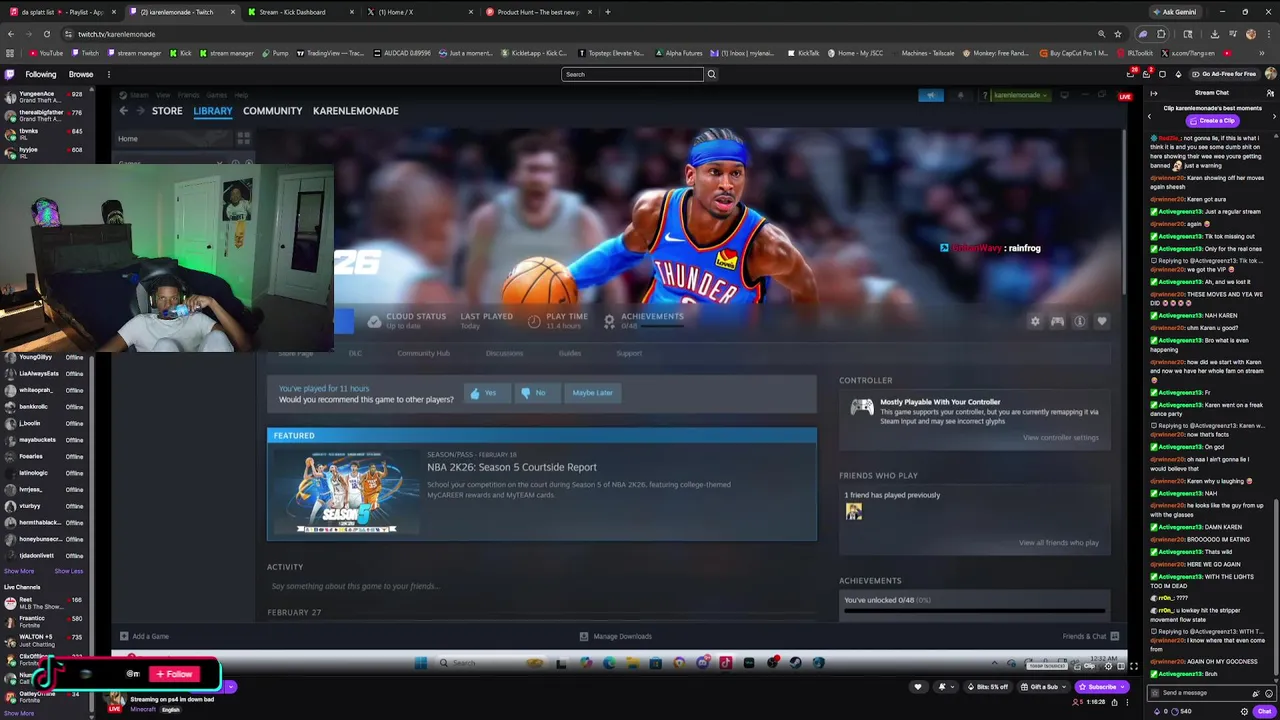Favorite the game with heart icon
The image size is (1280, 720).
point(1102,321)
